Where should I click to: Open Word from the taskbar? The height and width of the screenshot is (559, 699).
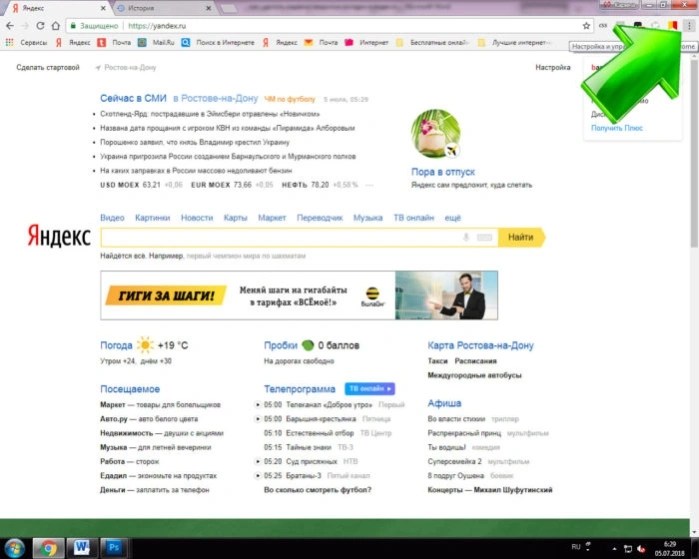82,547
